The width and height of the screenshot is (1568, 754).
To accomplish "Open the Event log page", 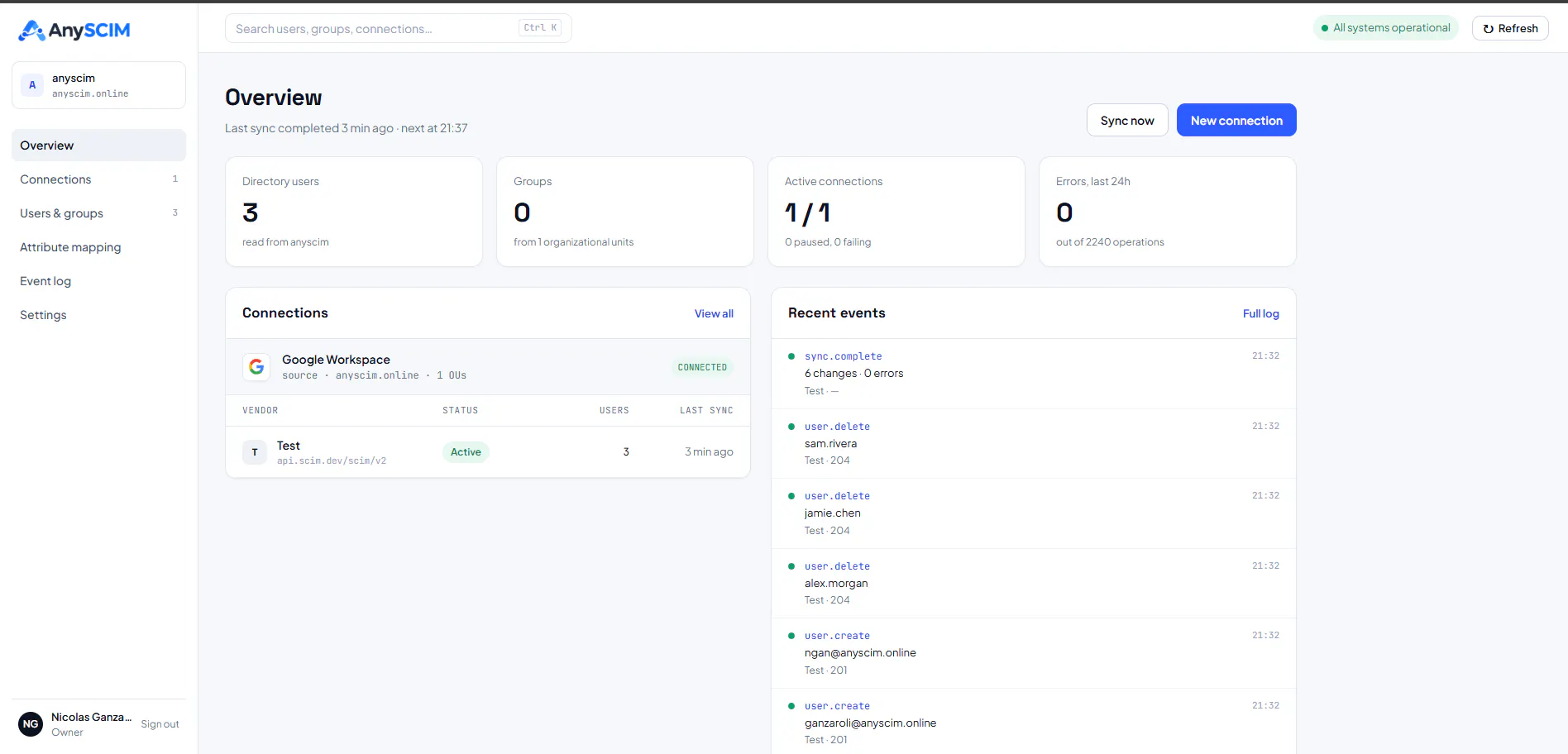I will tap(98, 281).
